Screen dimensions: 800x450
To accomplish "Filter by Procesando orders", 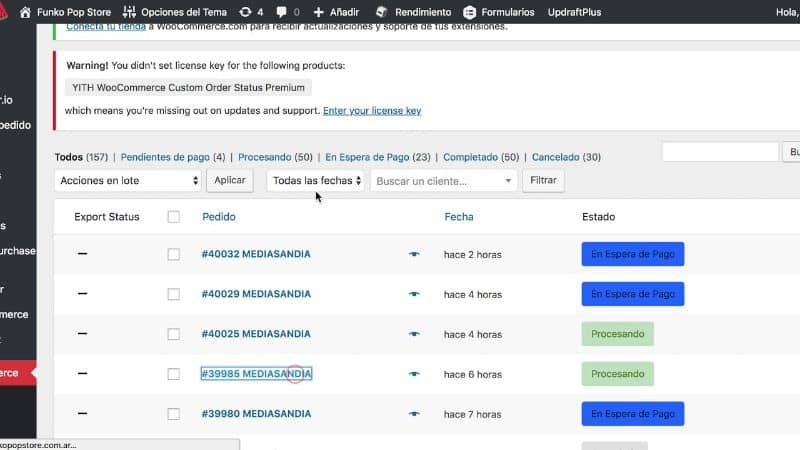I will (x=264, y=157).
